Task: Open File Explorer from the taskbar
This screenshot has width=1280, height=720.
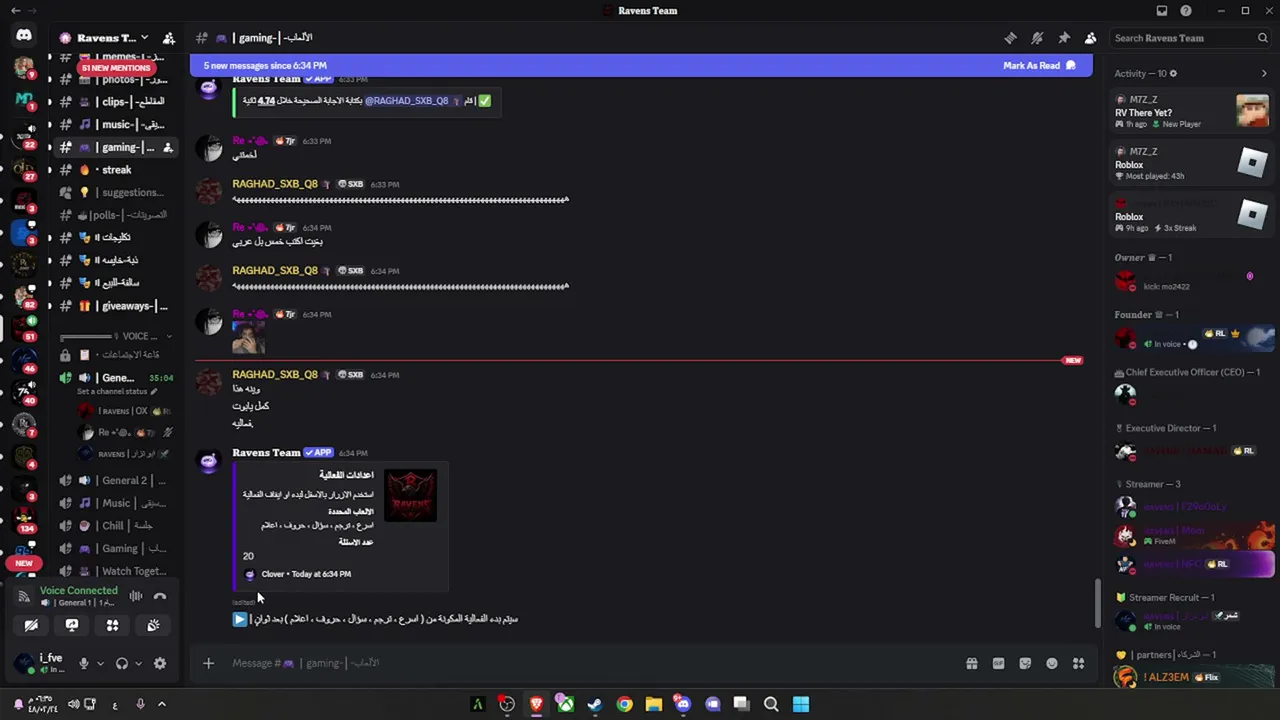Action: pyautogui.click(x=653, y=704)
